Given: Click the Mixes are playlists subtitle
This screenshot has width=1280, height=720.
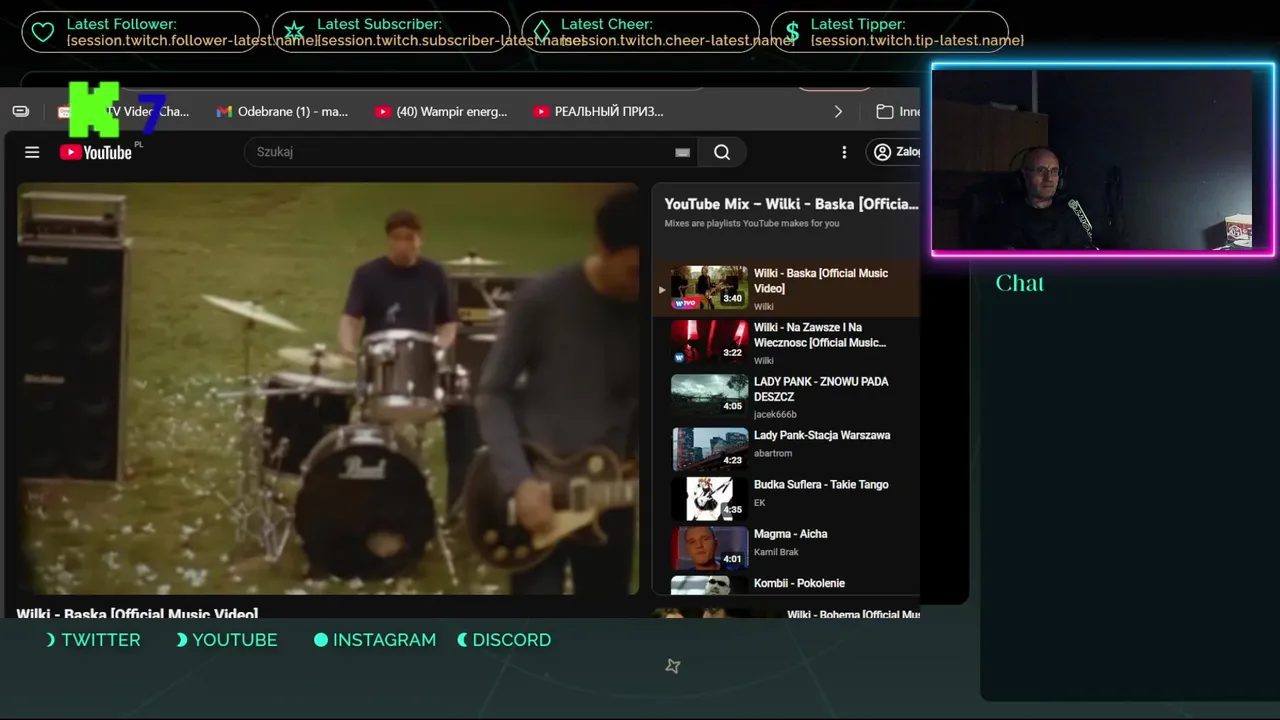Looking at the screenshot, I should [x=752, y=224].
